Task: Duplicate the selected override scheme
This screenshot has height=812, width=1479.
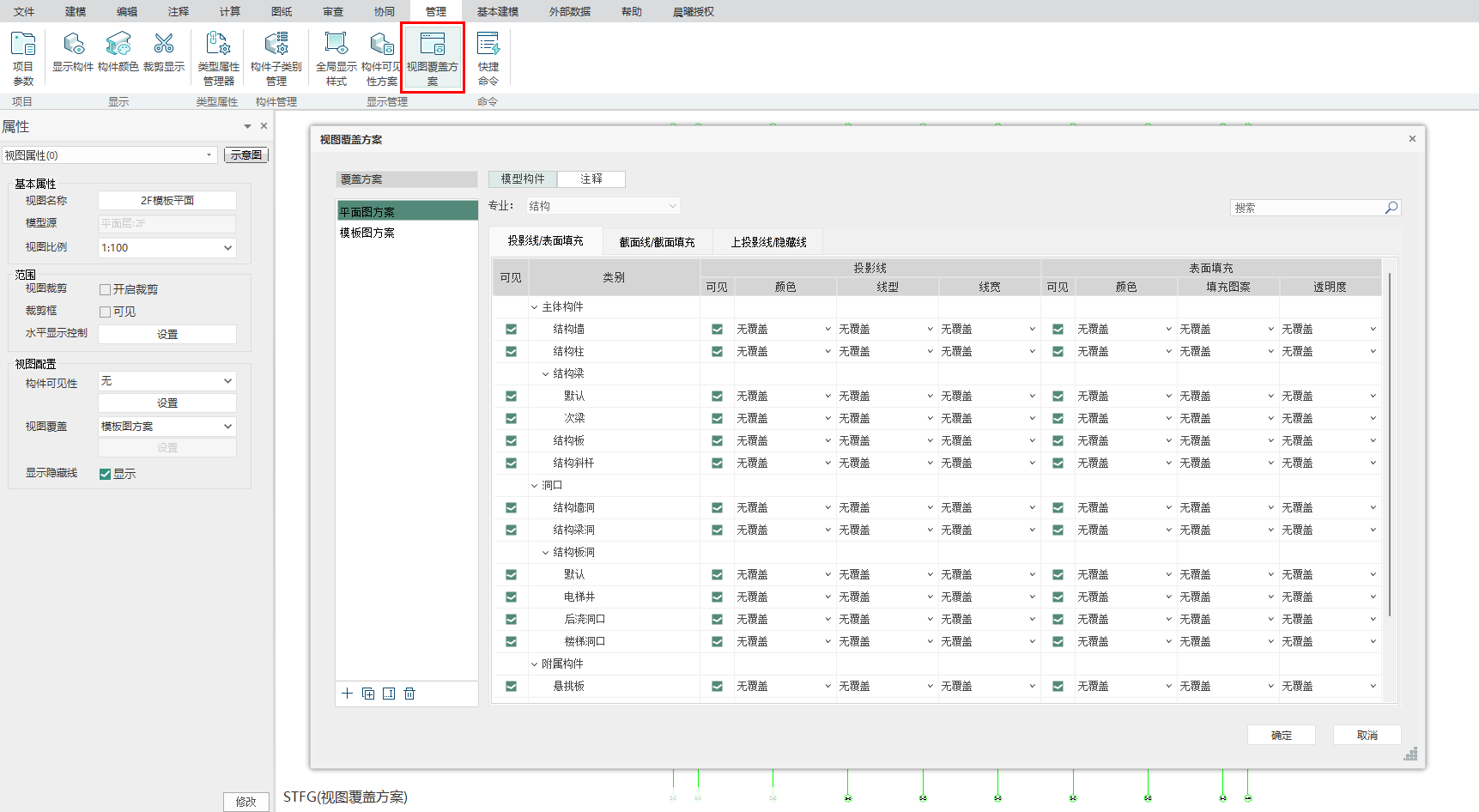Action: [368, 694]
